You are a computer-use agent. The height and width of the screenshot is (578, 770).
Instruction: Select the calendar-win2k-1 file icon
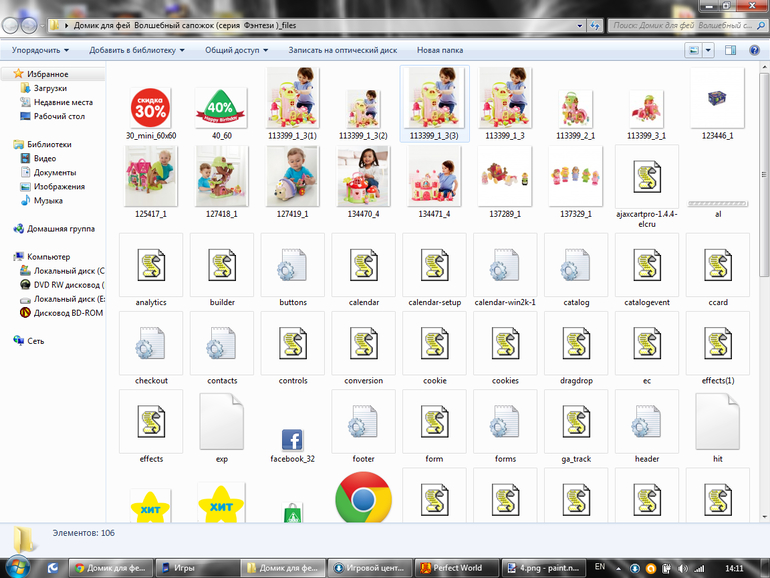pyautogui.click(x=505, y=265)
